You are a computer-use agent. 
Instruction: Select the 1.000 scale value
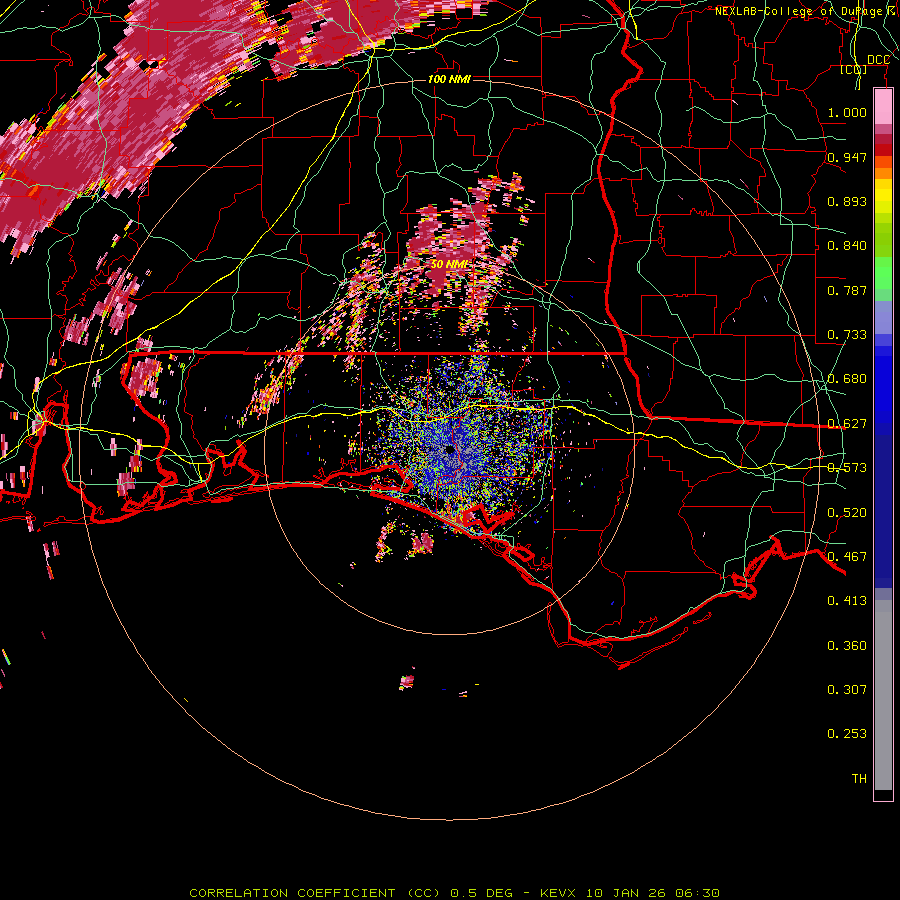pos(847,112)
